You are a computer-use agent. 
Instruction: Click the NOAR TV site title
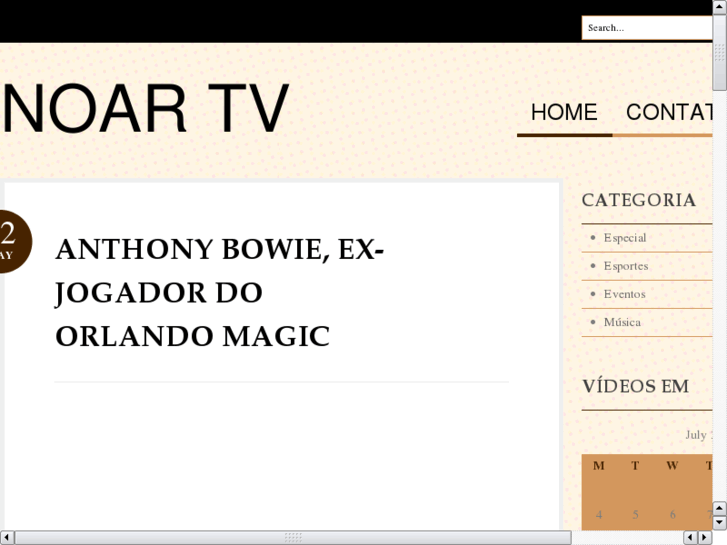point(146,109)
